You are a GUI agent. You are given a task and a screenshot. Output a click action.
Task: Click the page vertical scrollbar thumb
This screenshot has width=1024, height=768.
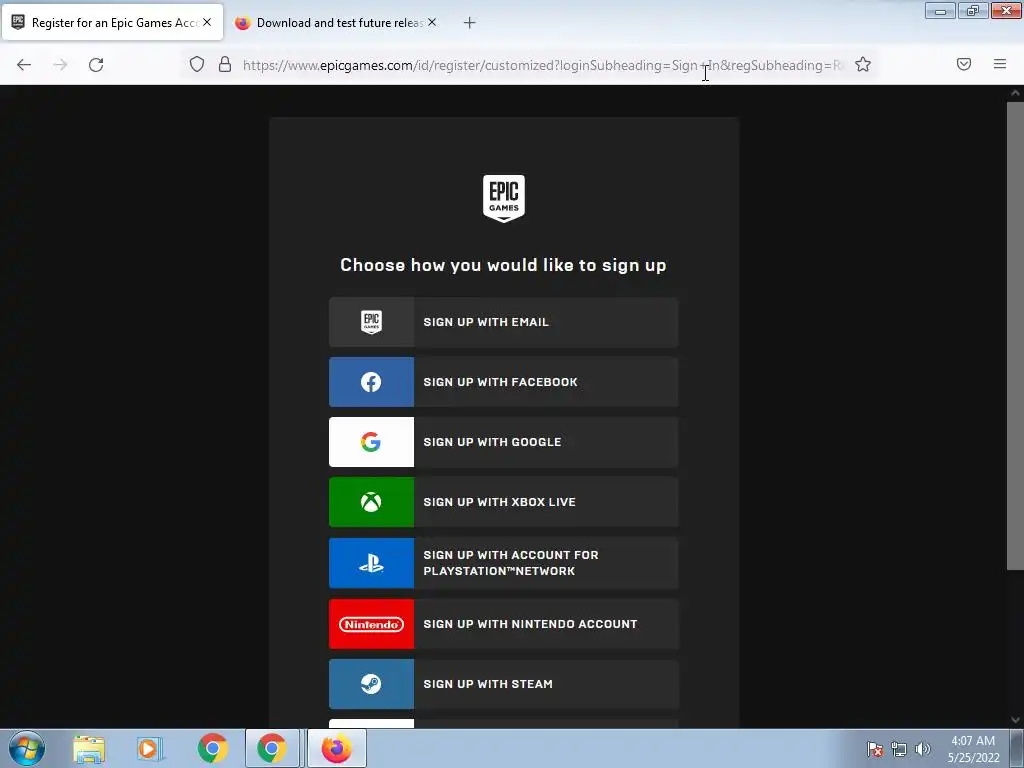click(1015, 336)
